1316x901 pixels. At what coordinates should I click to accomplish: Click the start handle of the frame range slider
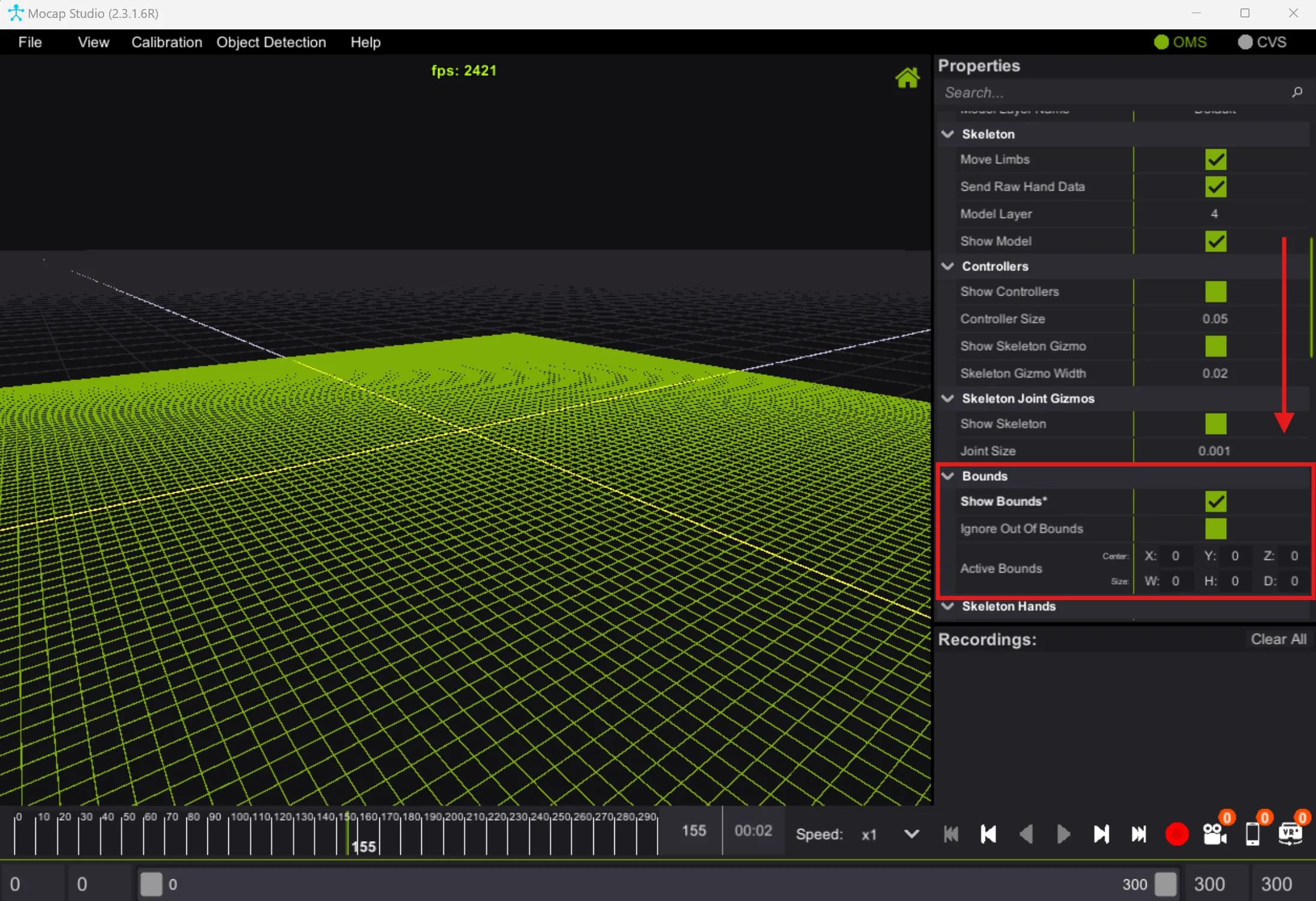tap(151, 884)
